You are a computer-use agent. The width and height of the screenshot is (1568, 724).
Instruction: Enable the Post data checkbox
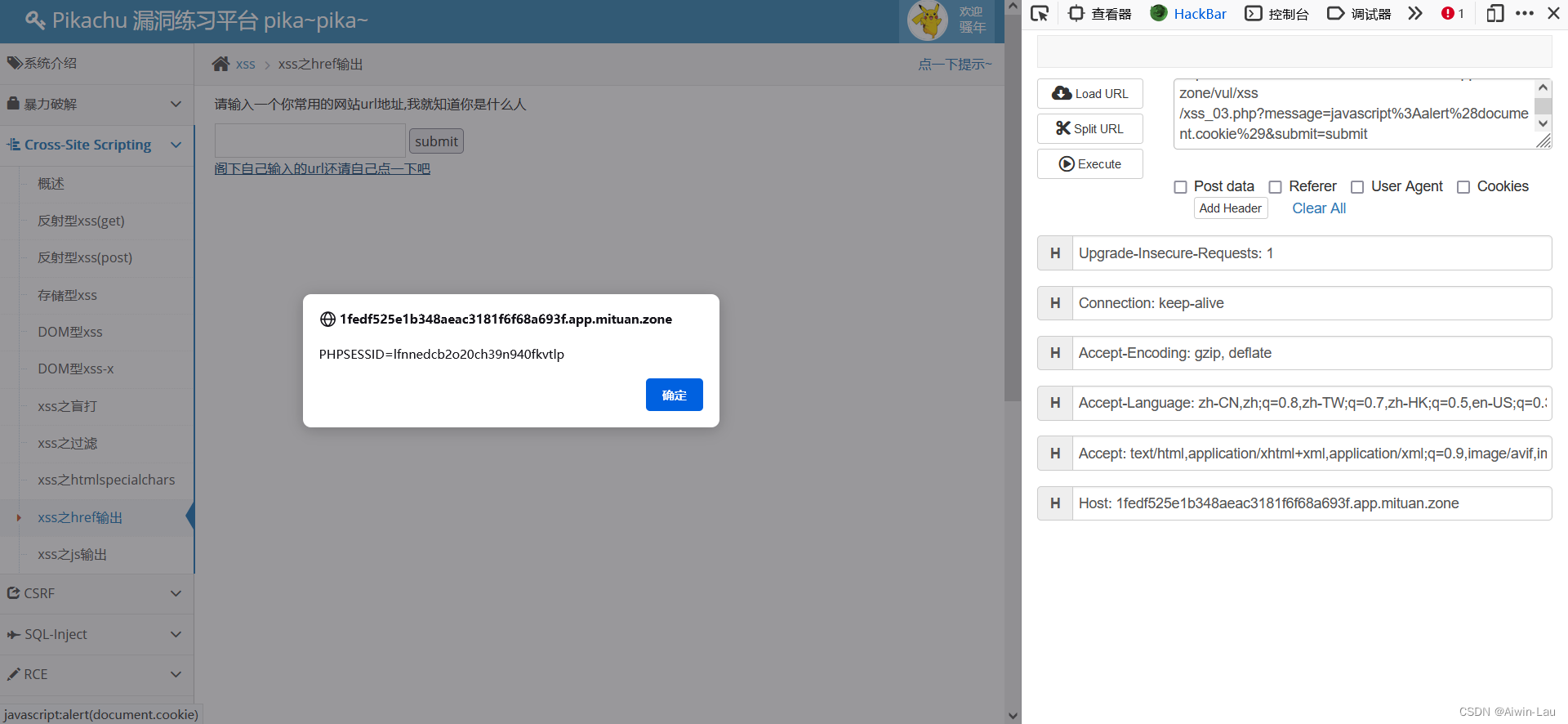point(1180,187)
